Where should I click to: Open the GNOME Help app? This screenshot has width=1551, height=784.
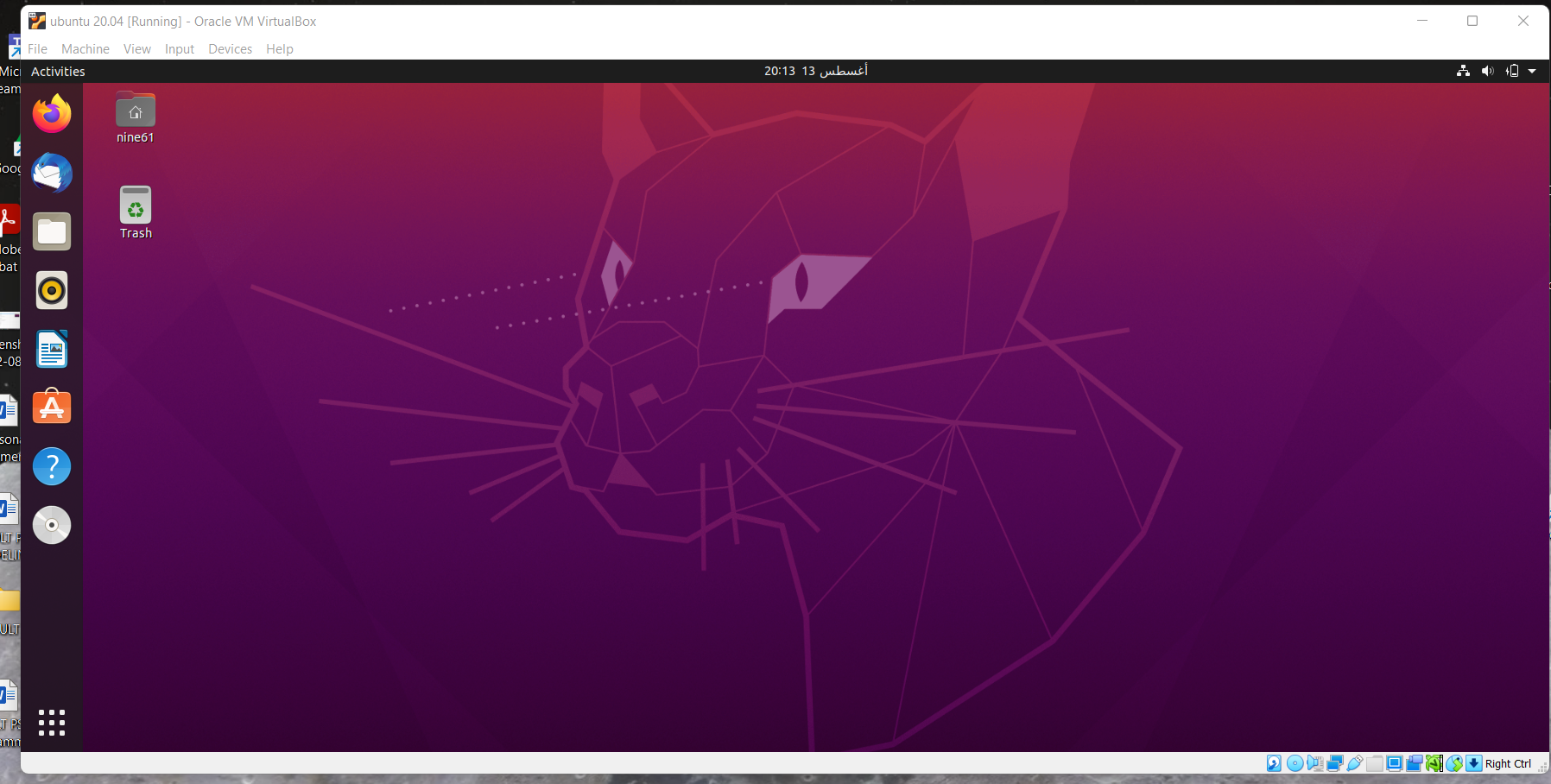(x=51, y=465)
